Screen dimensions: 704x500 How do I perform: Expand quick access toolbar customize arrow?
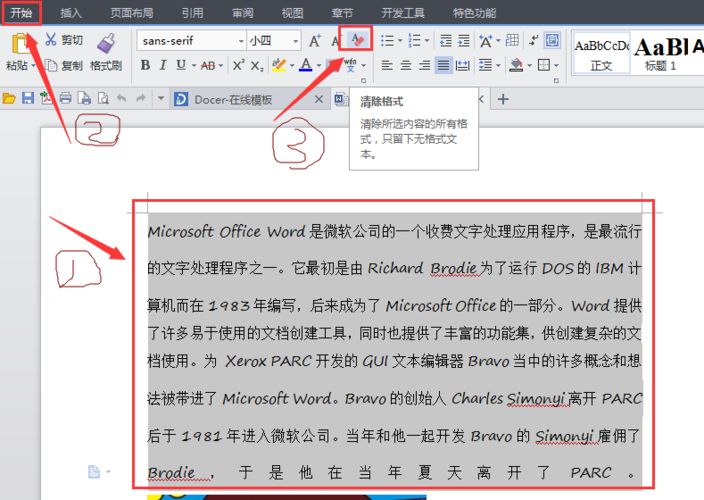tap(161, 98)
